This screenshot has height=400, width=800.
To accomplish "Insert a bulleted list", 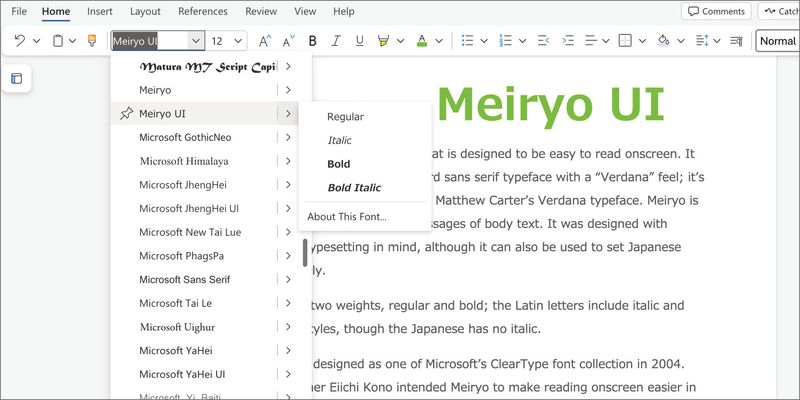I will [466, 41].
